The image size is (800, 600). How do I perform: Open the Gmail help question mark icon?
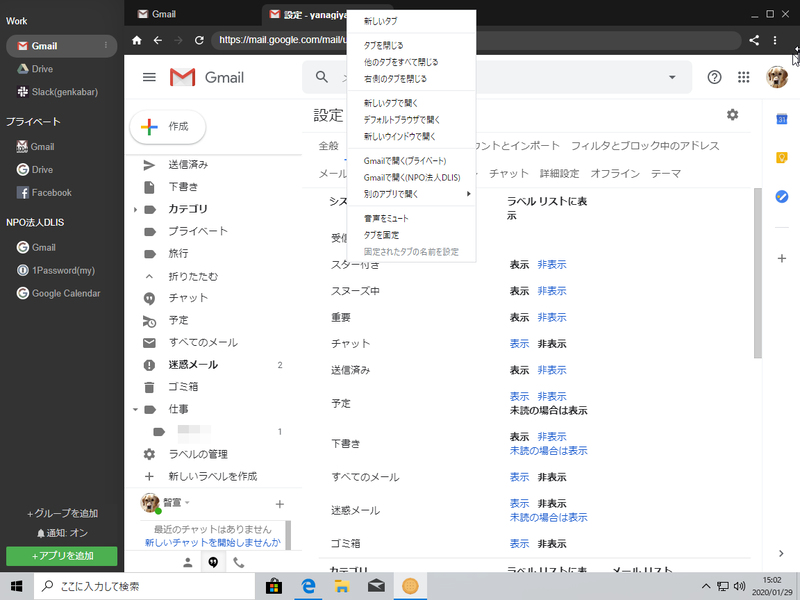click(x=714, y=77)
